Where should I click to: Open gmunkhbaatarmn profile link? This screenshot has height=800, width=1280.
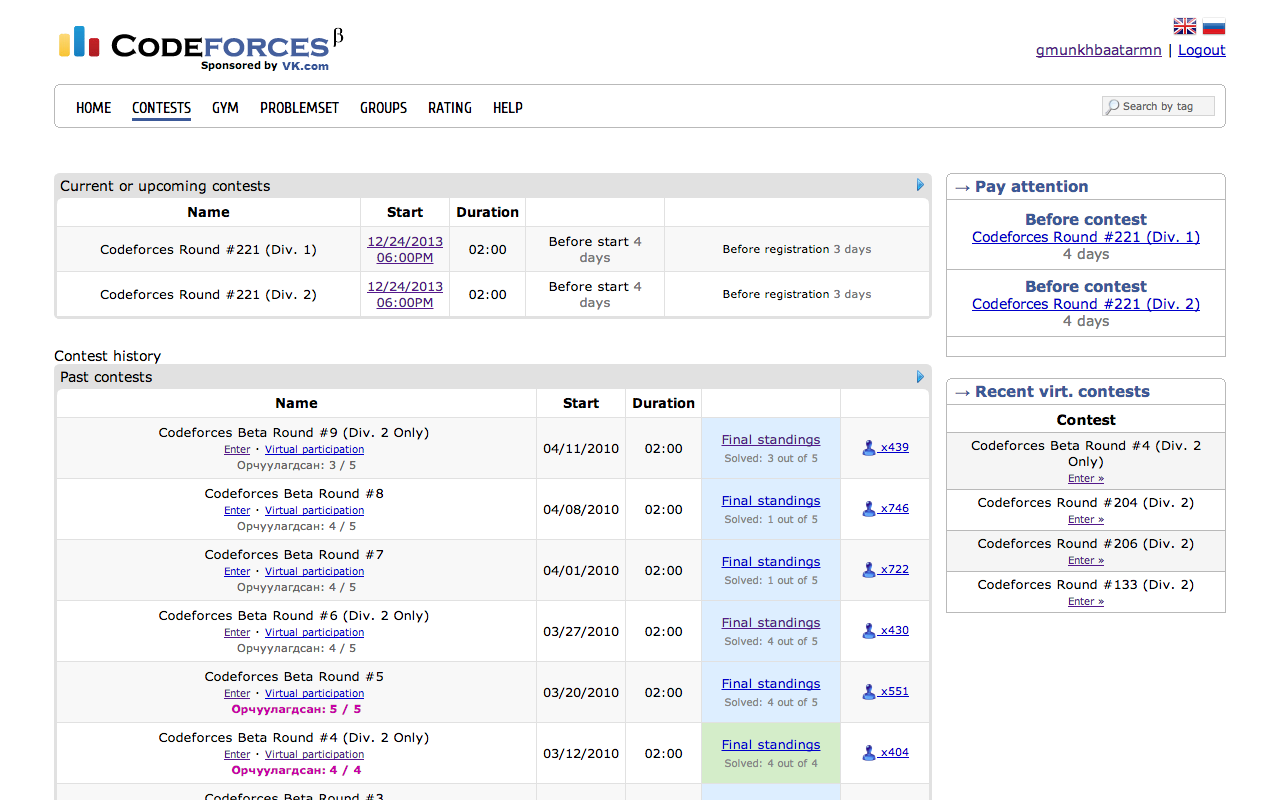tap(1099, 50)
